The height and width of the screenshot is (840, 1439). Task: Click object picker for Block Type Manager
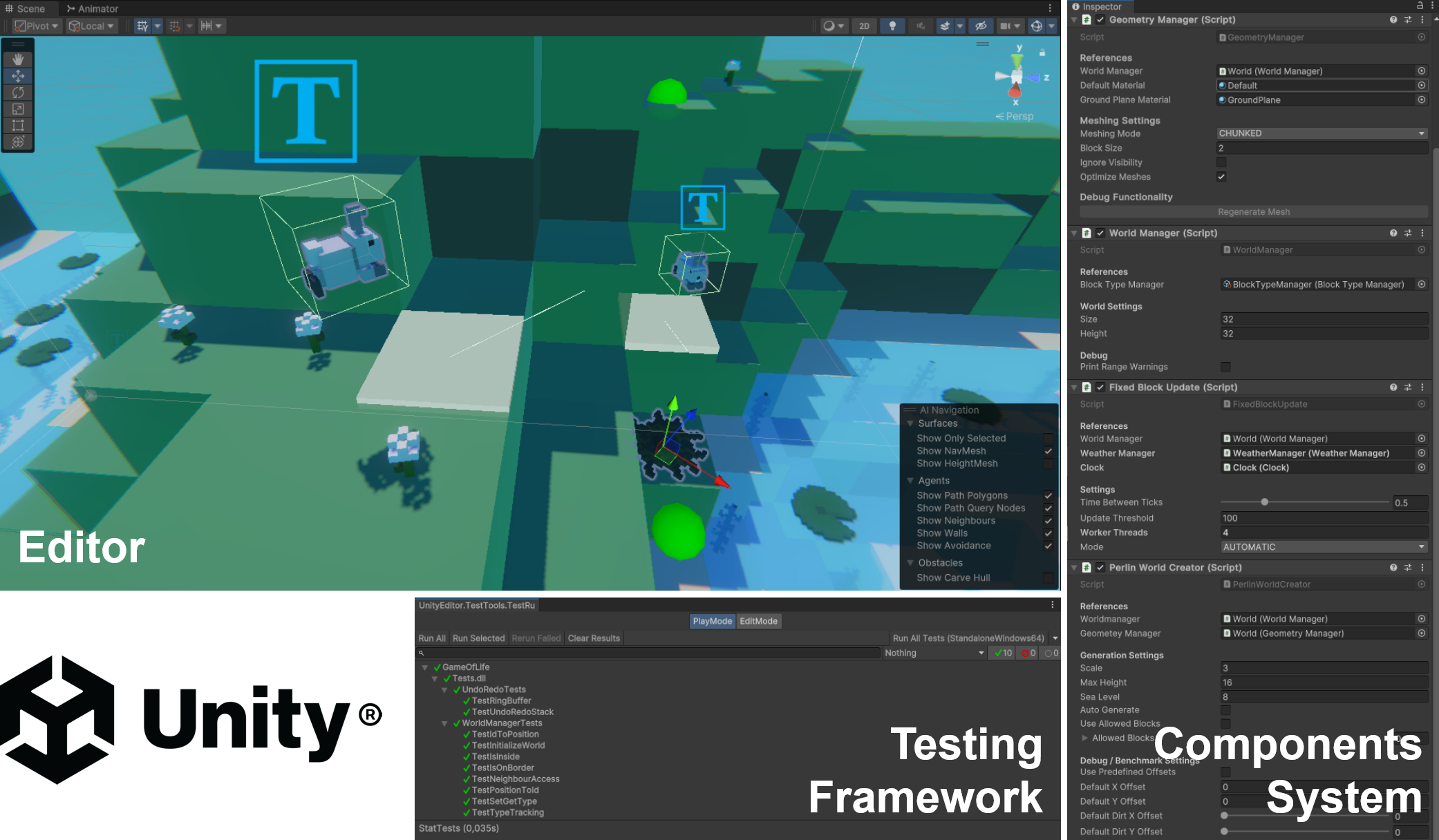click(1422, 285)
